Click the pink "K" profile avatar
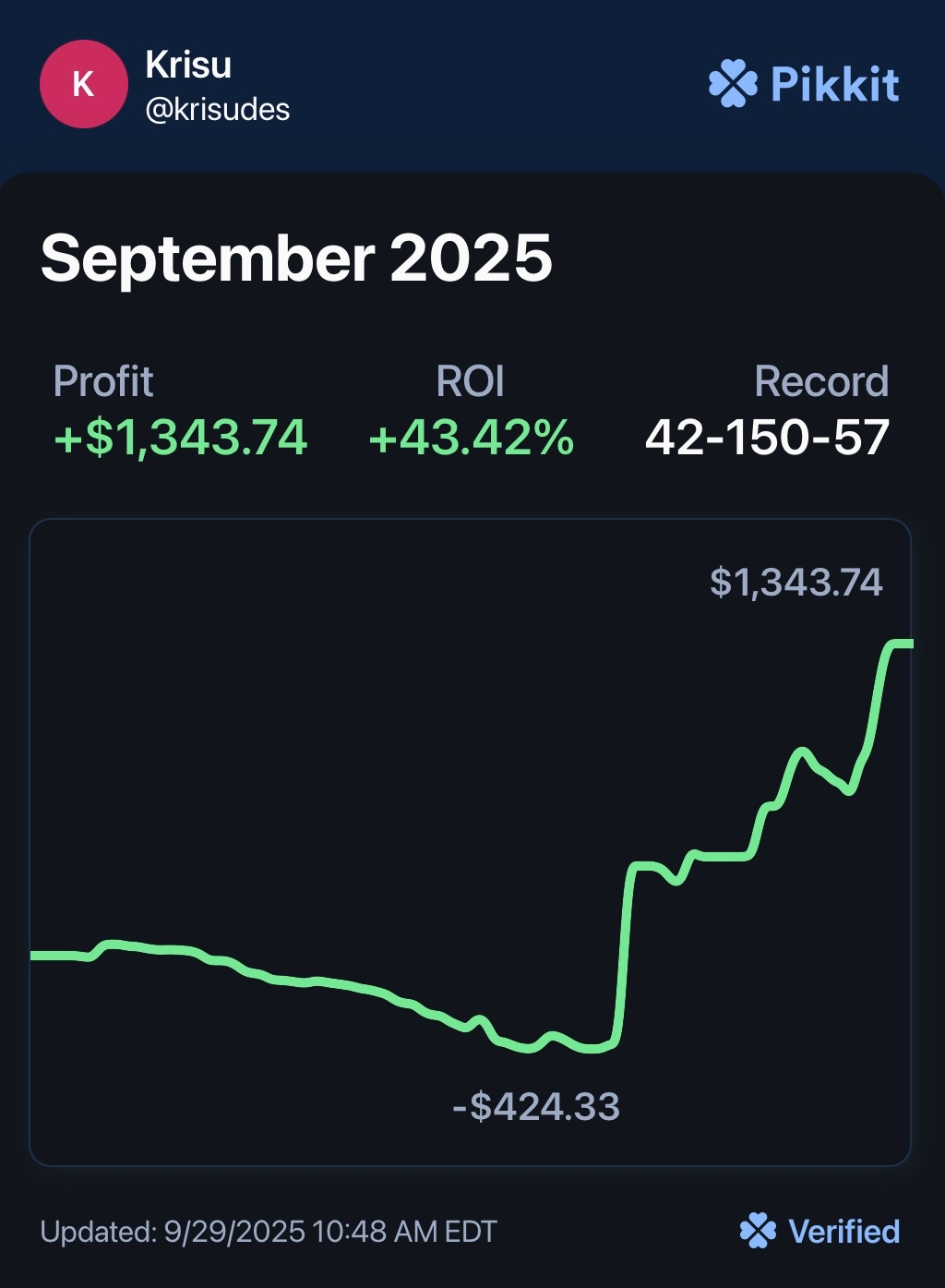Screen dimensions: 945x1288 tap(83, 84)
